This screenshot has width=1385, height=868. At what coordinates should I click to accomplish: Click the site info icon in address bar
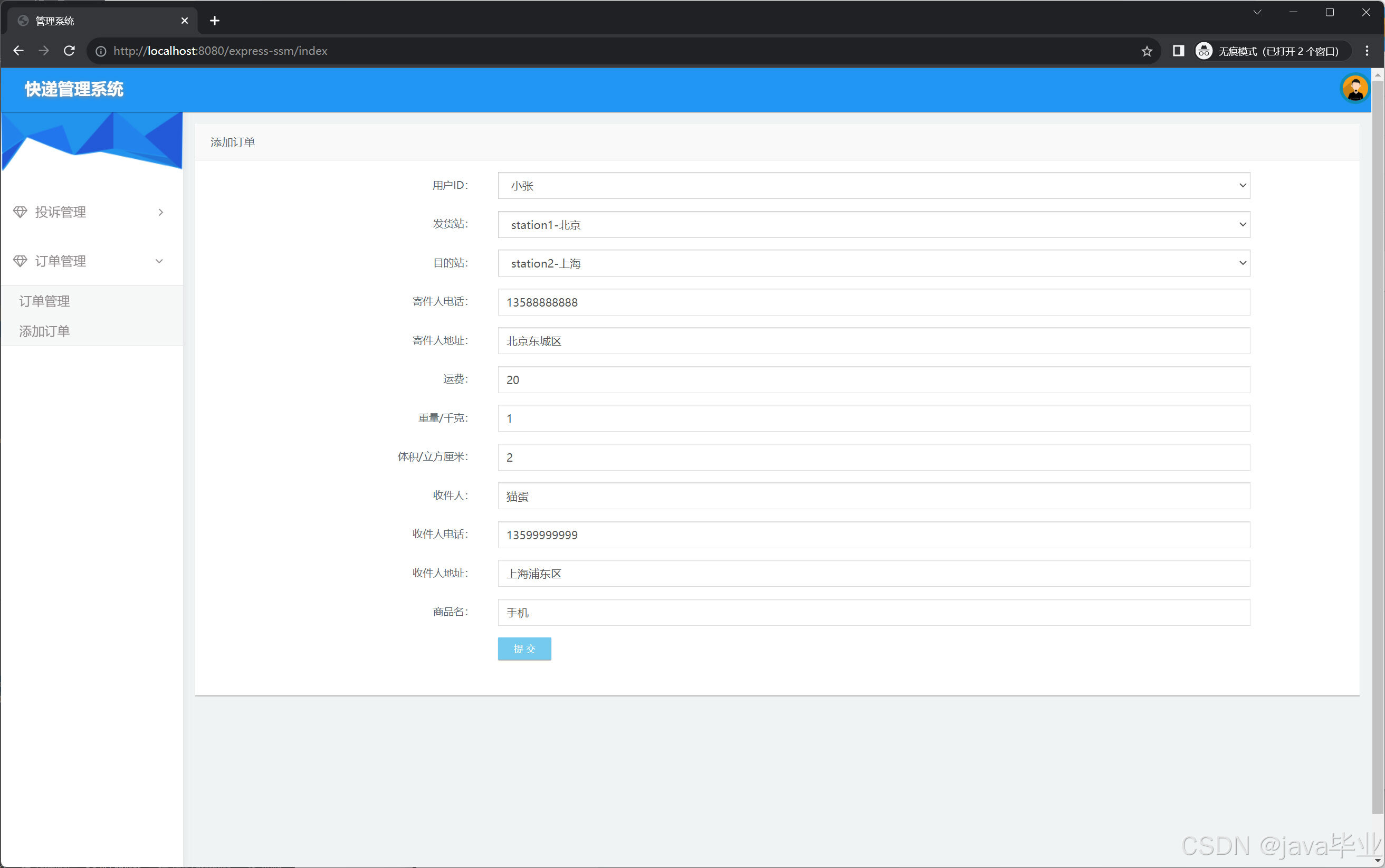click(101, 51)
